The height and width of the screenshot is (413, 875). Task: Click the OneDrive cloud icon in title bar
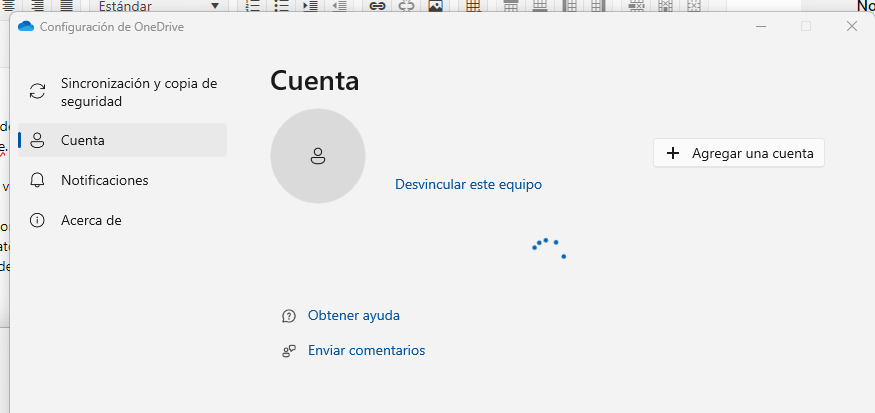click(x=26, y=26)
